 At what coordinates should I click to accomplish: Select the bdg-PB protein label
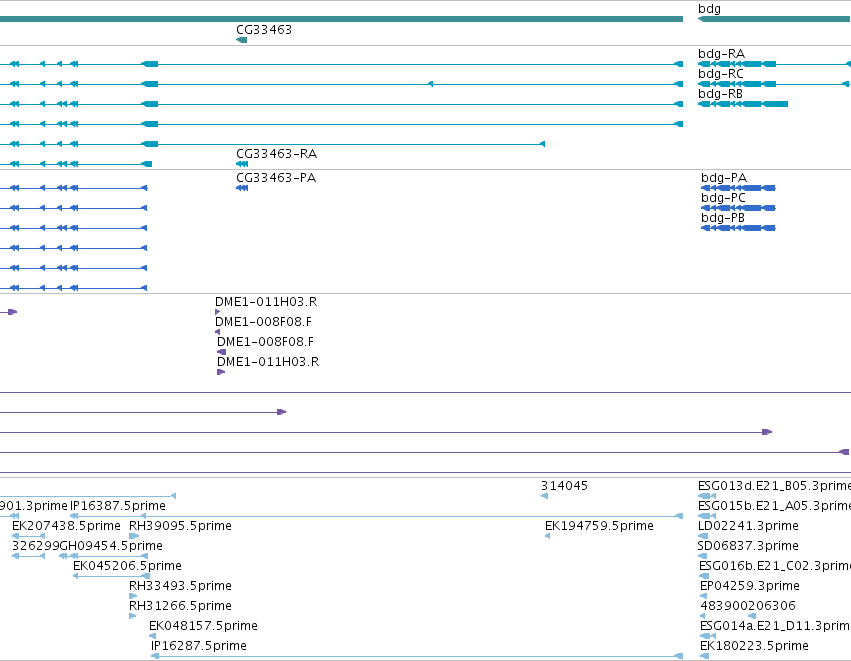723,218
